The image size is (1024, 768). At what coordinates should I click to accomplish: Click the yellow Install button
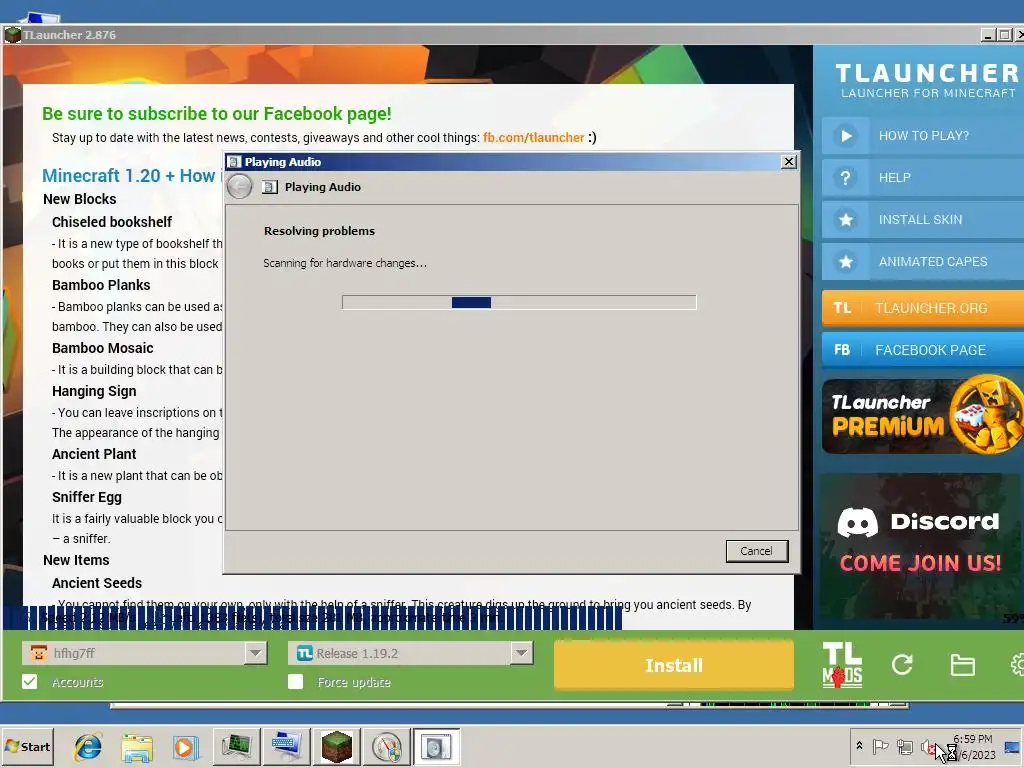(x=673, y=665)
